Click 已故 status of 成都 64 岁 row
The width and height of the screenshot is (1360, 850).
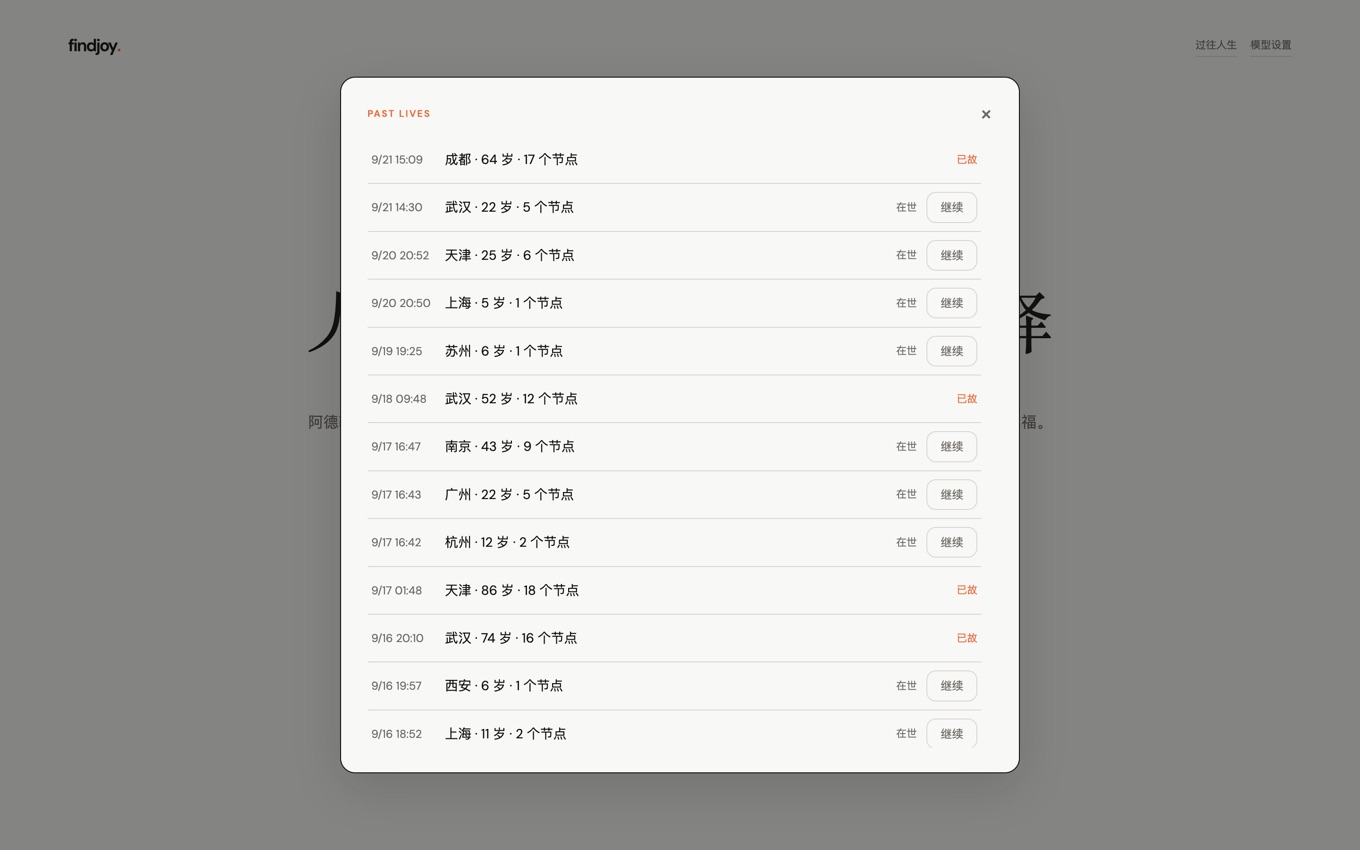click(967, 160)
